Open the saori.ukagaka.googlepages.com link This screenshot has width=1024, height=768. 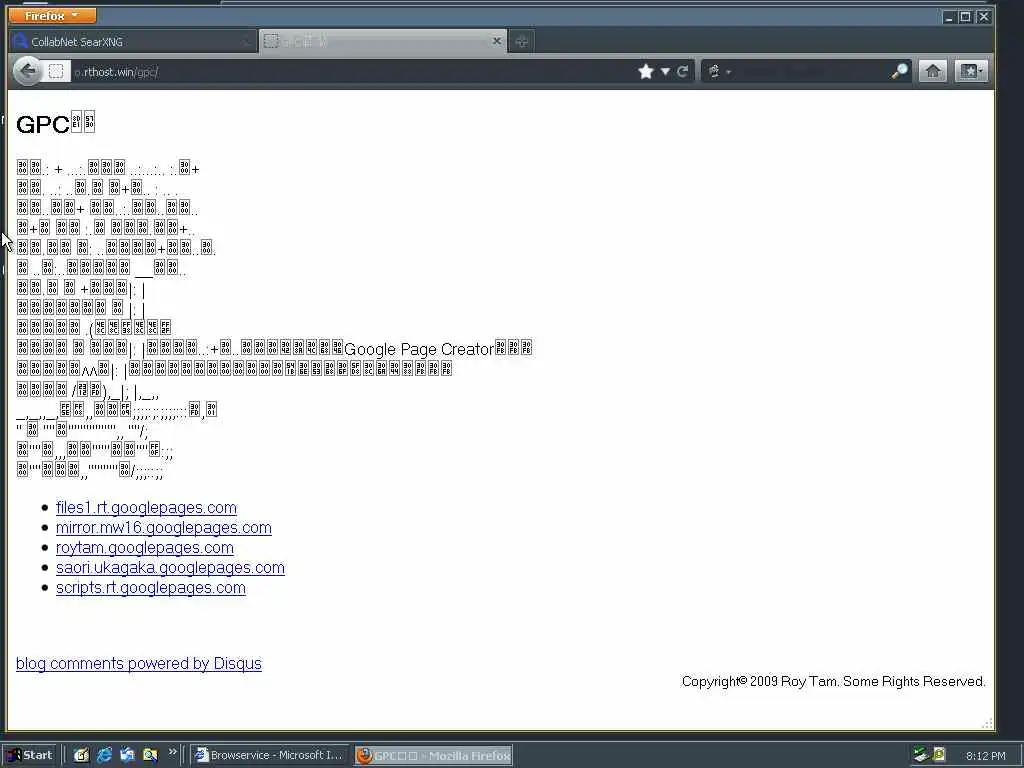tap(170, 568)
